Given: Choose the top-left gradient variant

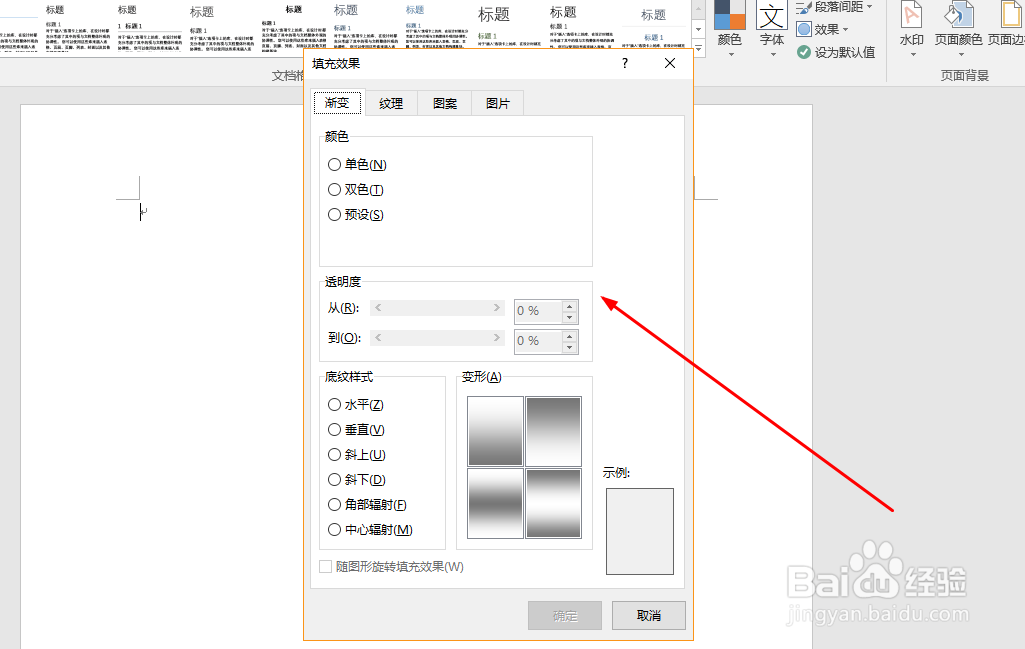Looking at the screenshot, I should [495, 431].
